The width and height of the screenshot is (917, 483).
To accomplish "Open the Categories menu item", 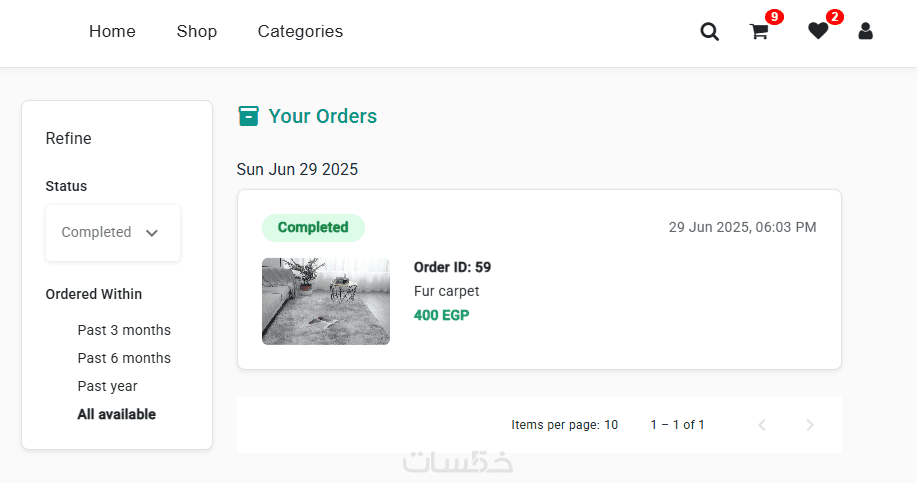I will point(300,32).
